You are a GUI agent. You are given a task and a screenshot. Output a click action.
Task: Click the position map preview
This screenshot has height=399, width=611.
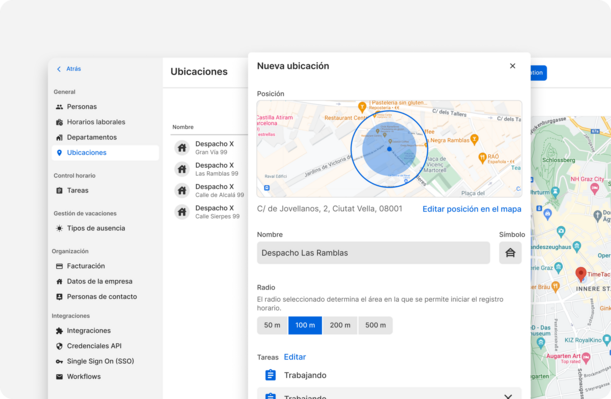[x=389, y=149]
